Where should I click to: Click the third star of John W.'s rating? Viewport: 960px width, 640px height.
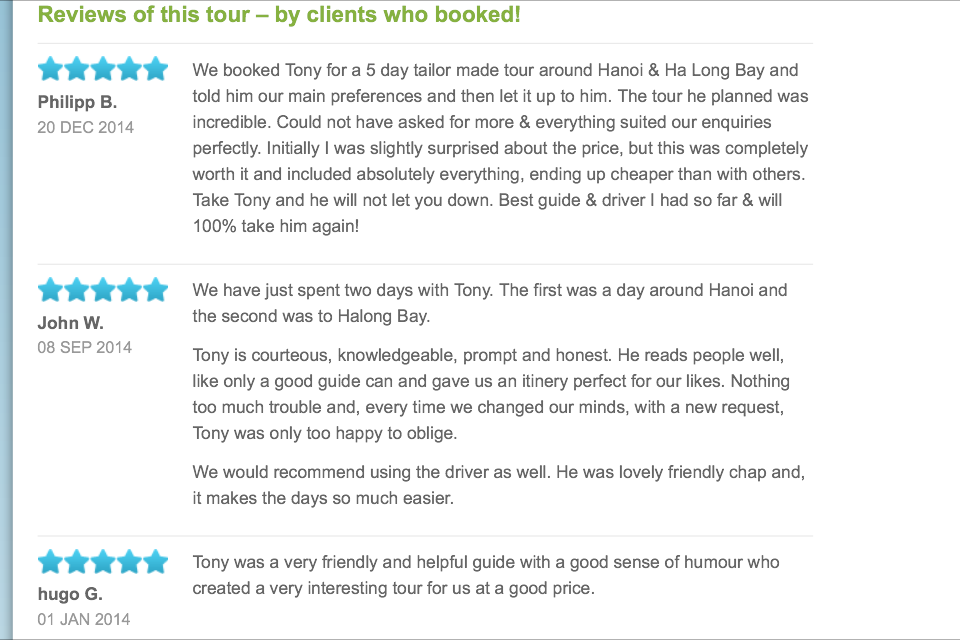[103, 290]
